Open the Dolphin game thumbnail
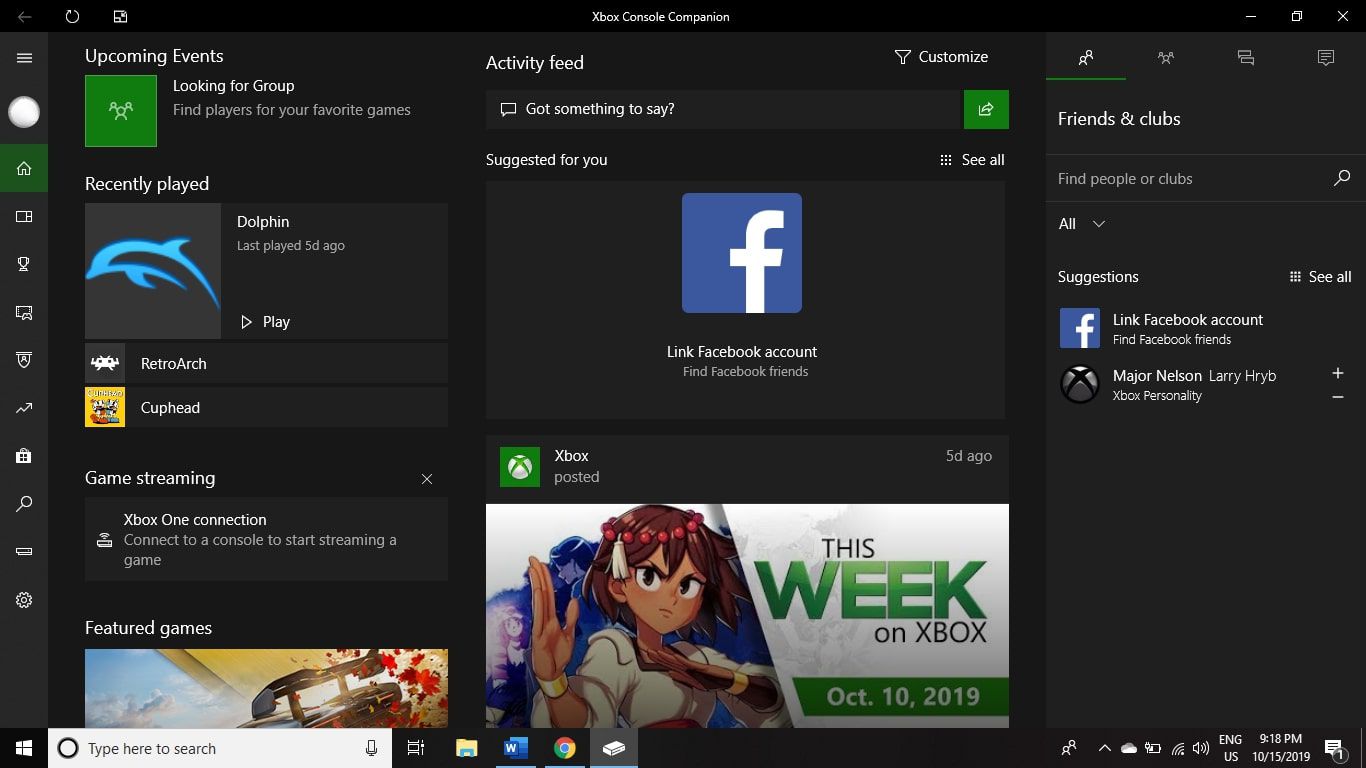Image resolution: width=1366 pixels, height=768 pixels. 153,271
